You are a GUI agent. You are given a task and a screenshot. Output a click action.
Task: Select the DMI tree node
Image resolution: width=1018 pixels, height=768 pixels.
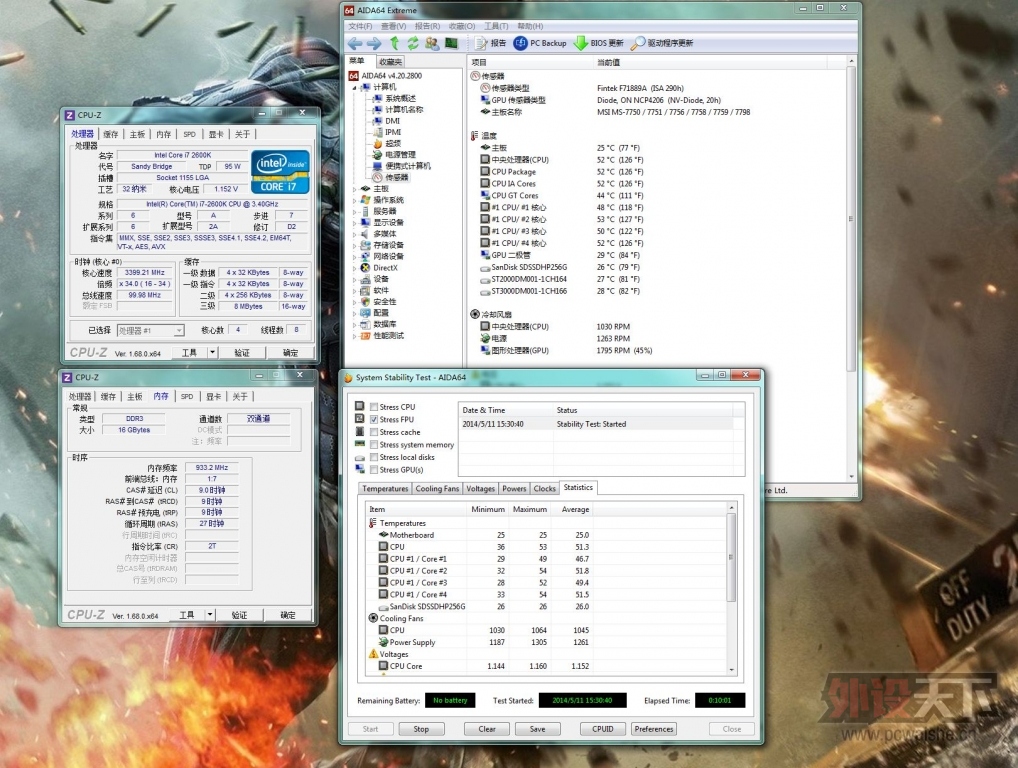(393, 121)
